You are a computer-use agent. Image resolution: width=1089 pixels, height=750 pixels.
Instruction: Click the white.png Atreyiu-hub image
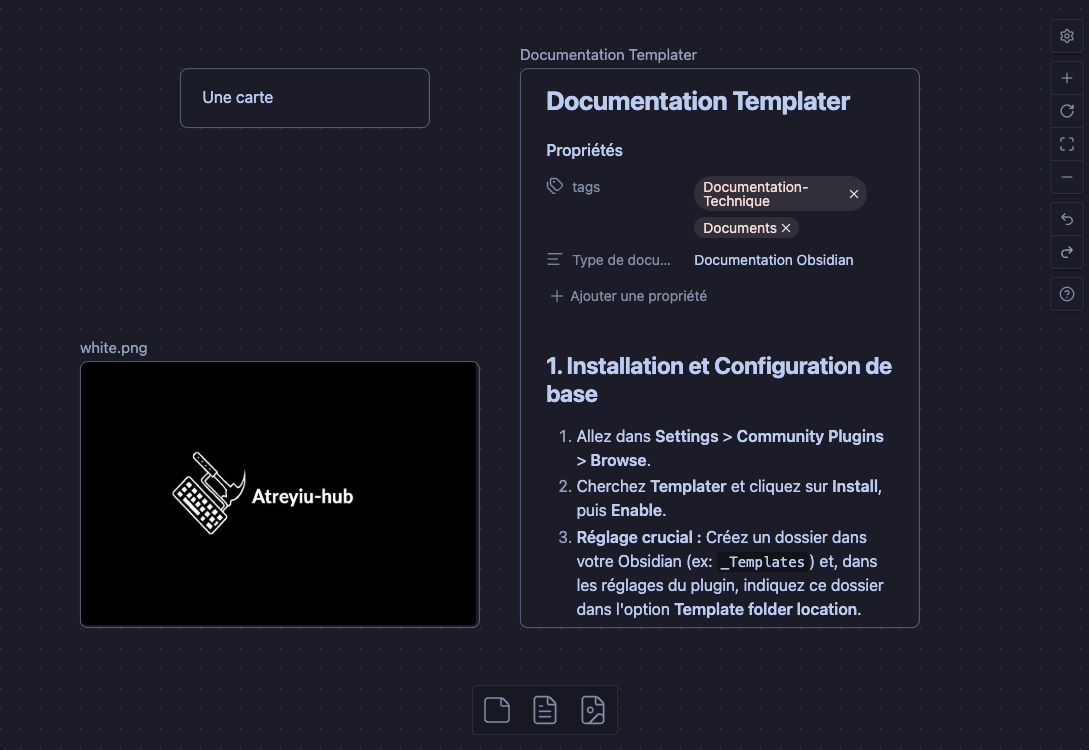point(279,493)
